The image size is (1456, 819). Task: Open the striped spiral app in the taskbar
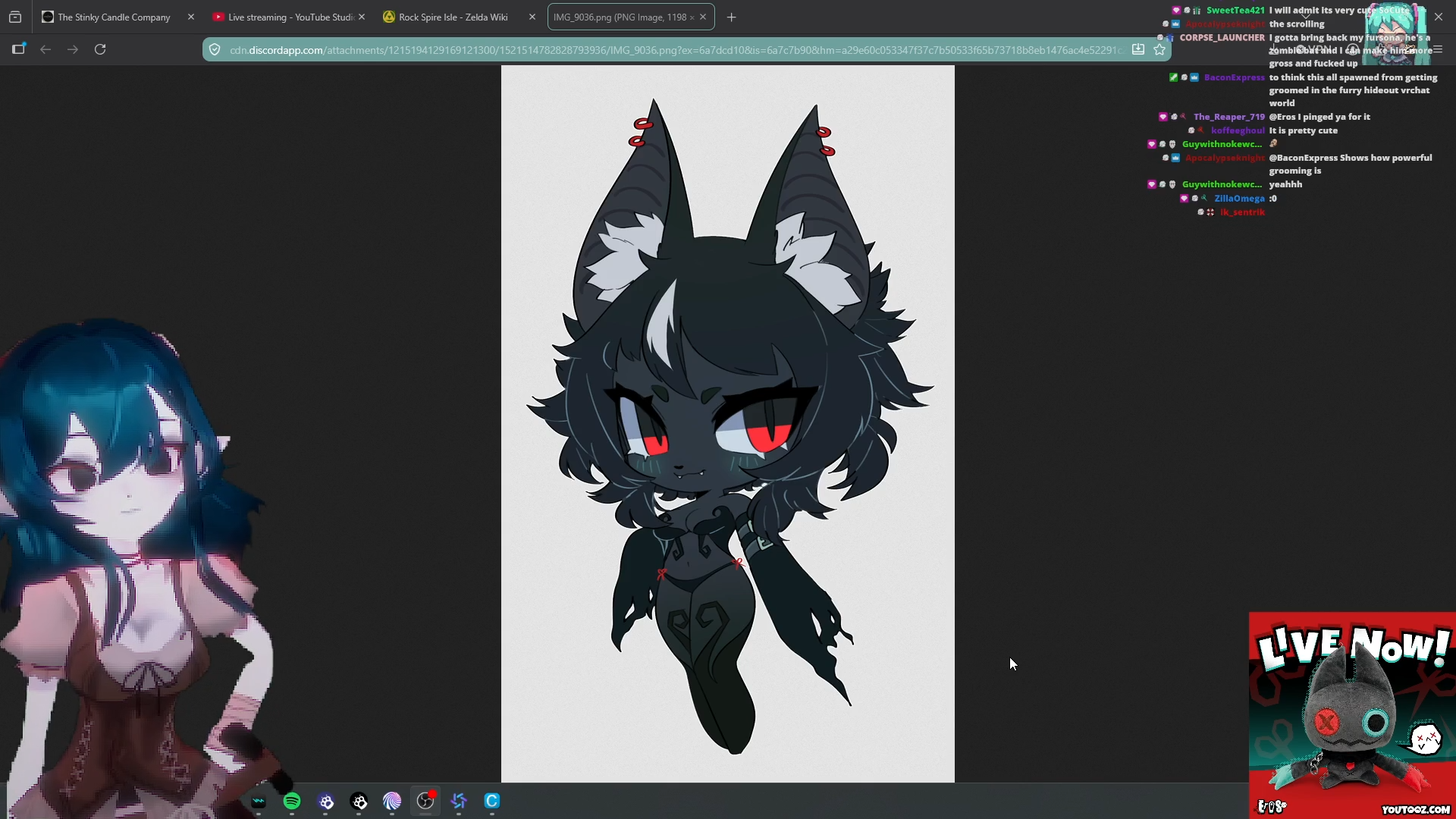(392, 801)
